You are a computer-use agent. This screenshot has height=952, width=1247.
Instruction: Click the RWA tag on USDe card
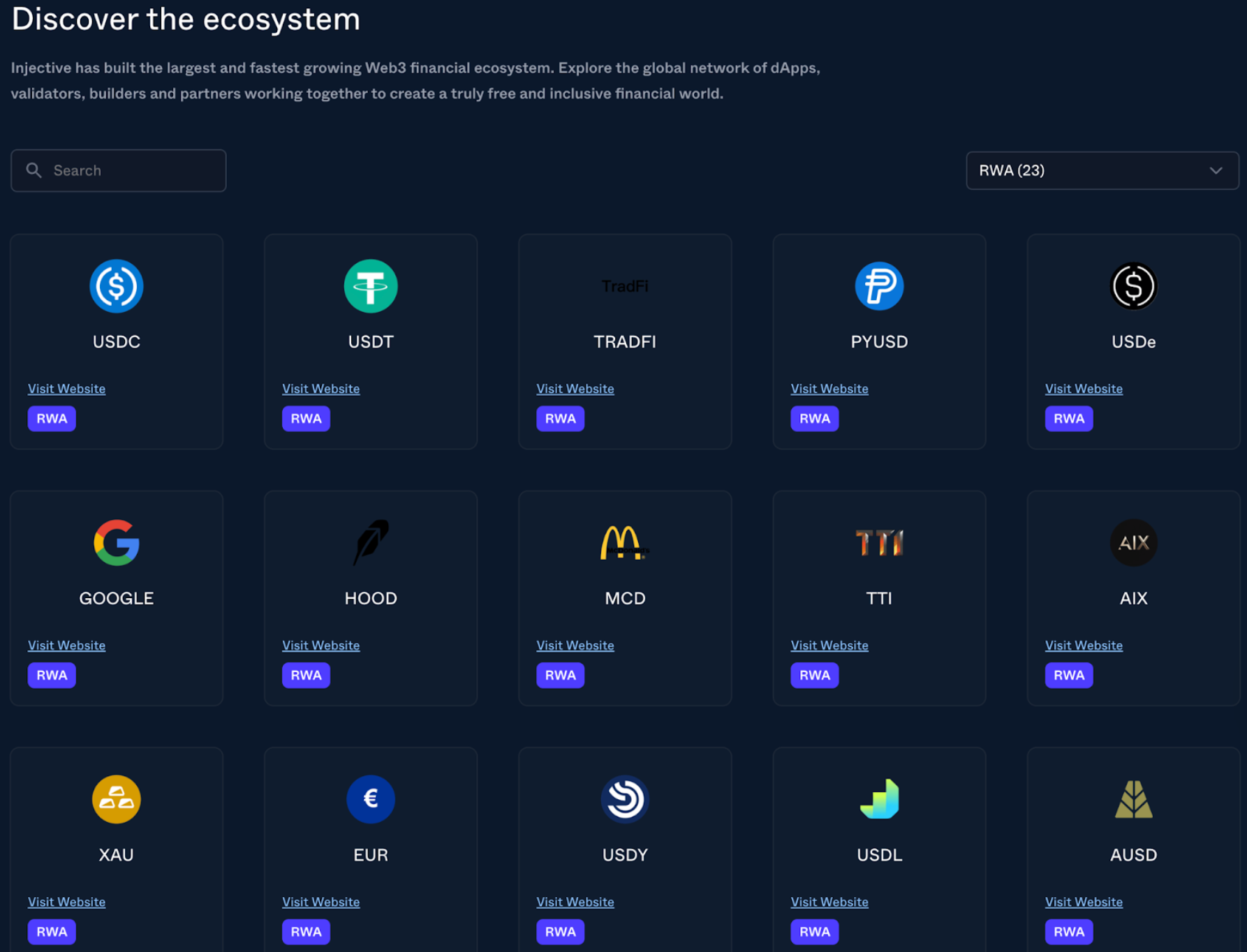click(1068, 419)
